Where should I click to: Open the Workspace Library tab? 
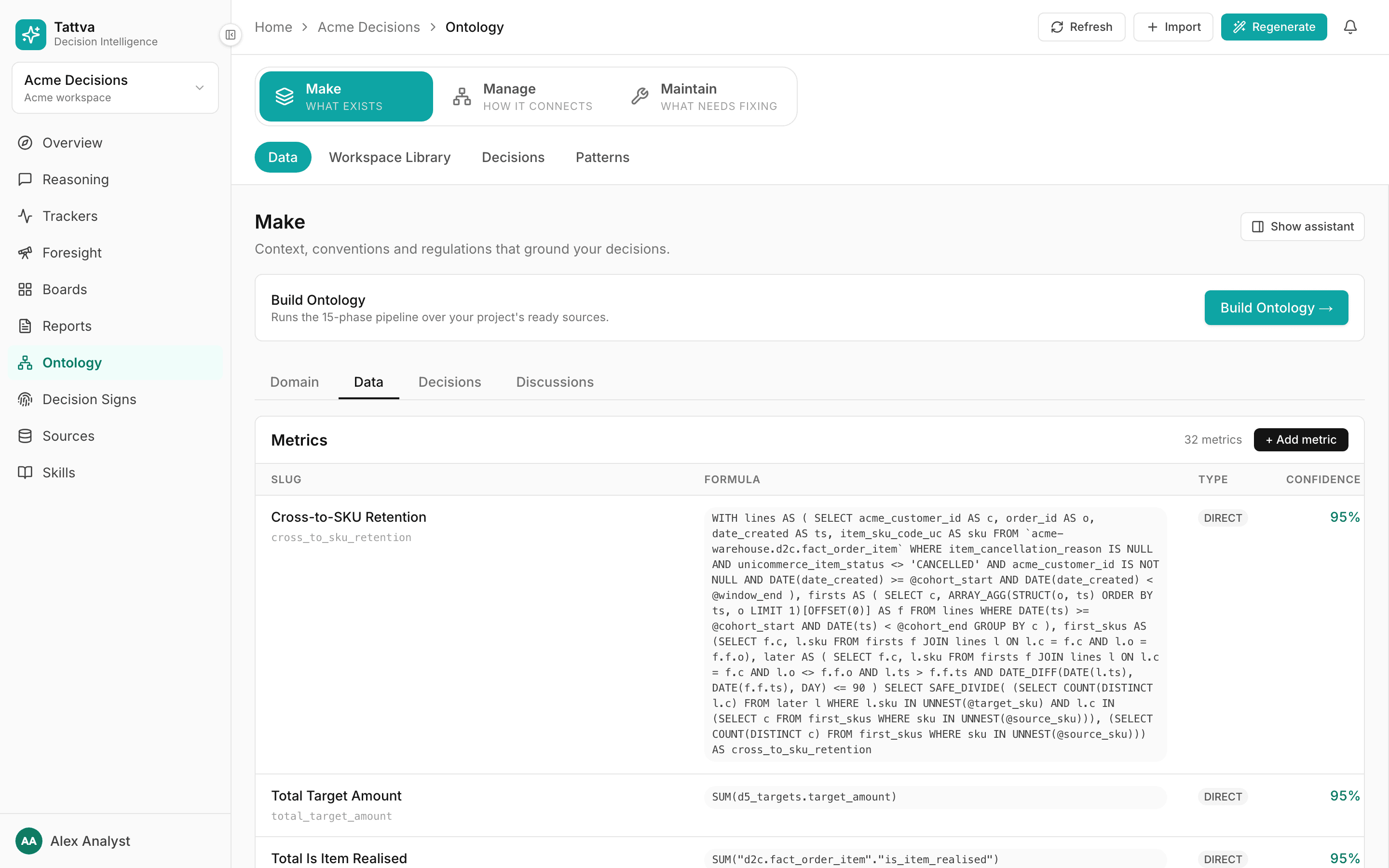[390, 157]
